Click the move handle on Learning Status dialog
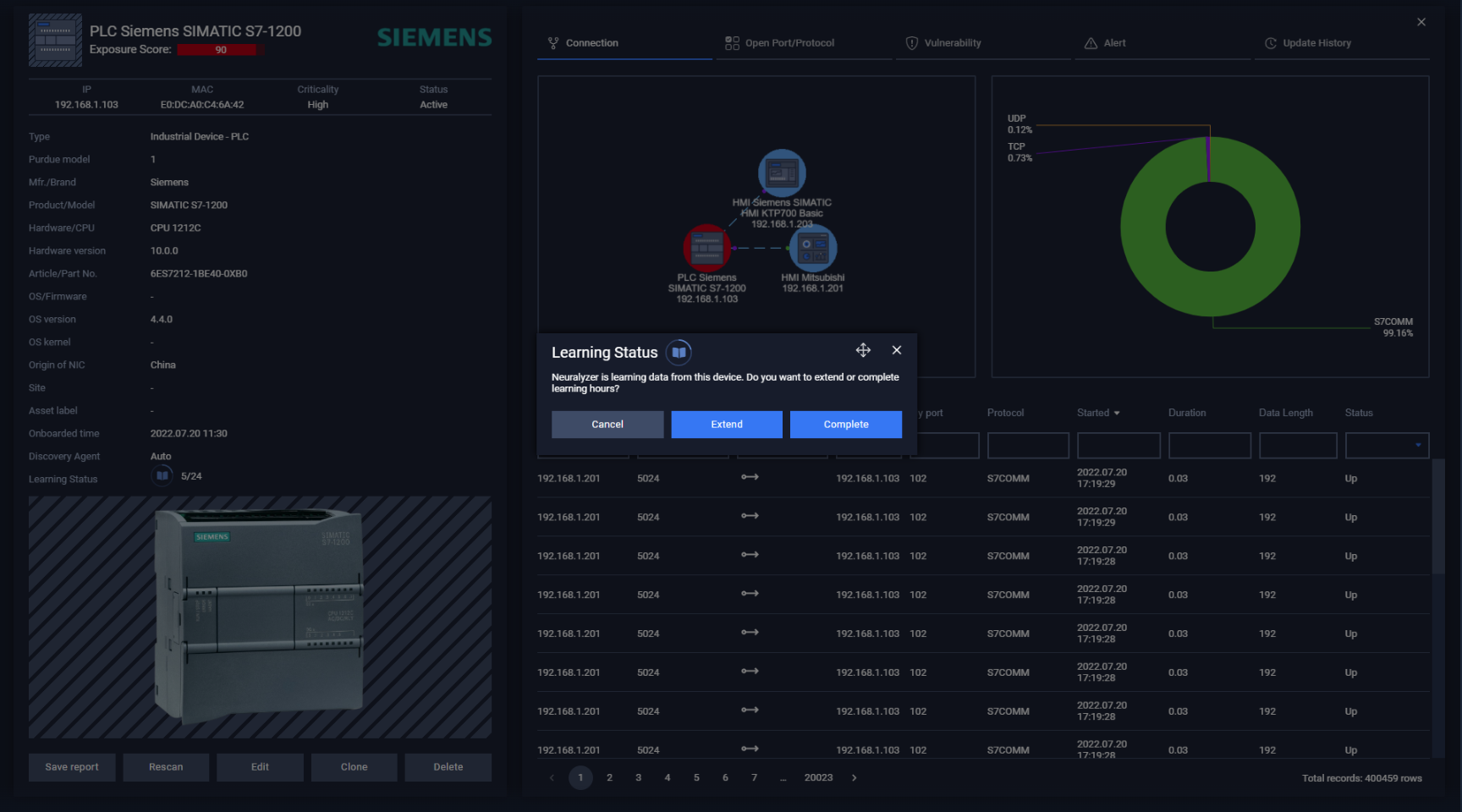 click(863, 350)
